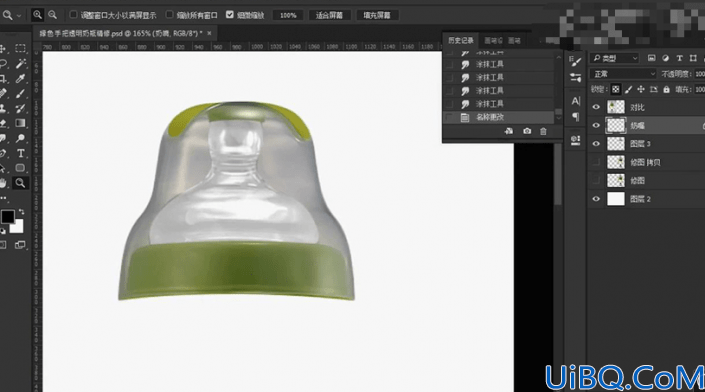The height and width of the screenshot is (392, 705).
Task: Swap foreground and background colors
Action: coord(21,211)
